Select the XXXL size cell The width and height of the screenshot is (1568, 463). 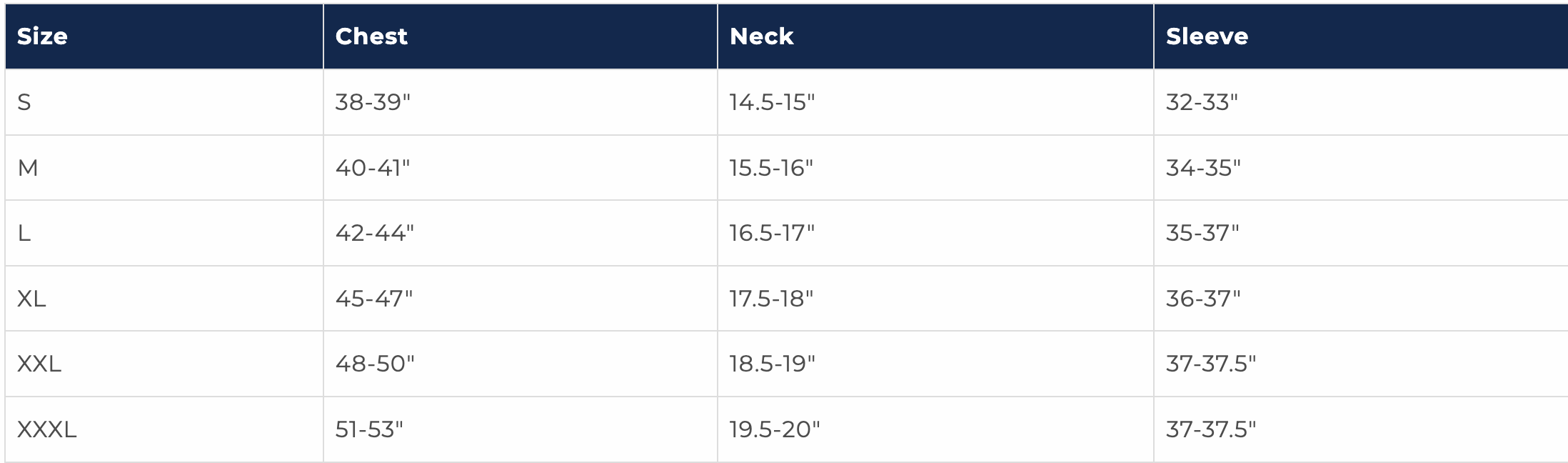[x=46, y=429]
